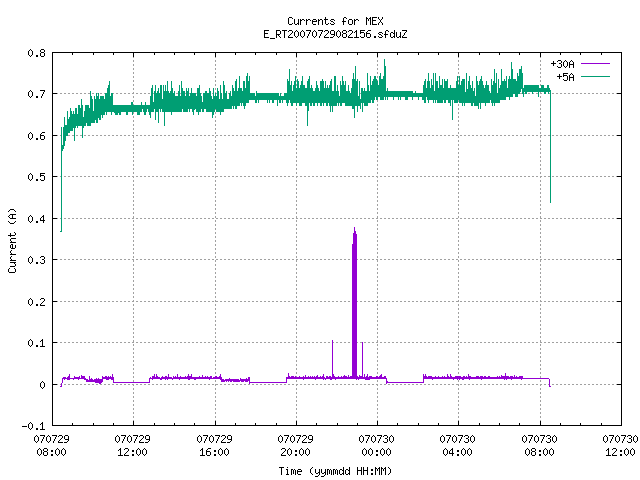The image size is (640, 480).
Task: Click the +5A legend label
Action: (565, 77)
